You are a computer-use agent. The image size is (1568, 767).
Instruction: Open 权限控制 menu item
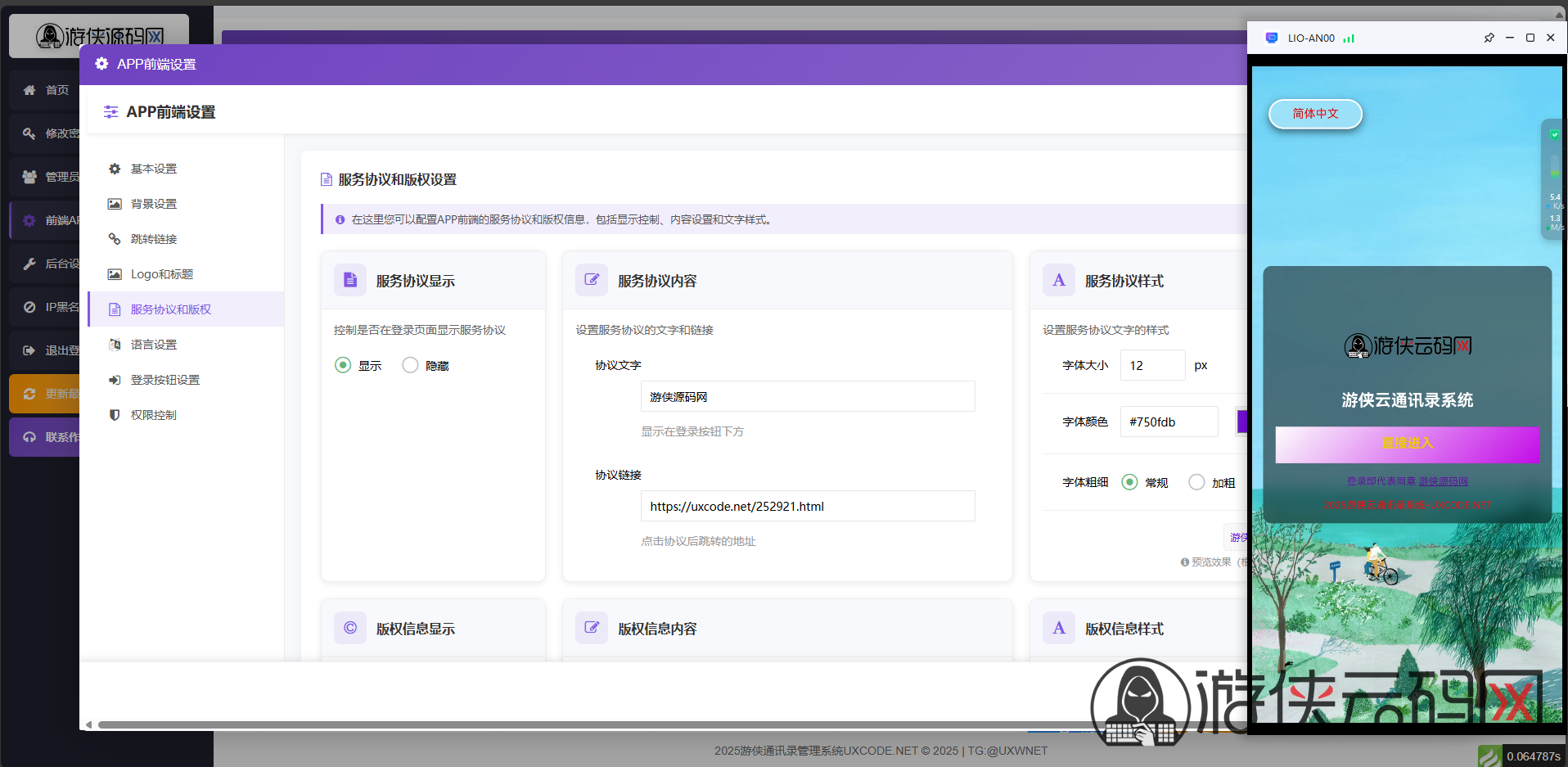click(x=185, y=415)
